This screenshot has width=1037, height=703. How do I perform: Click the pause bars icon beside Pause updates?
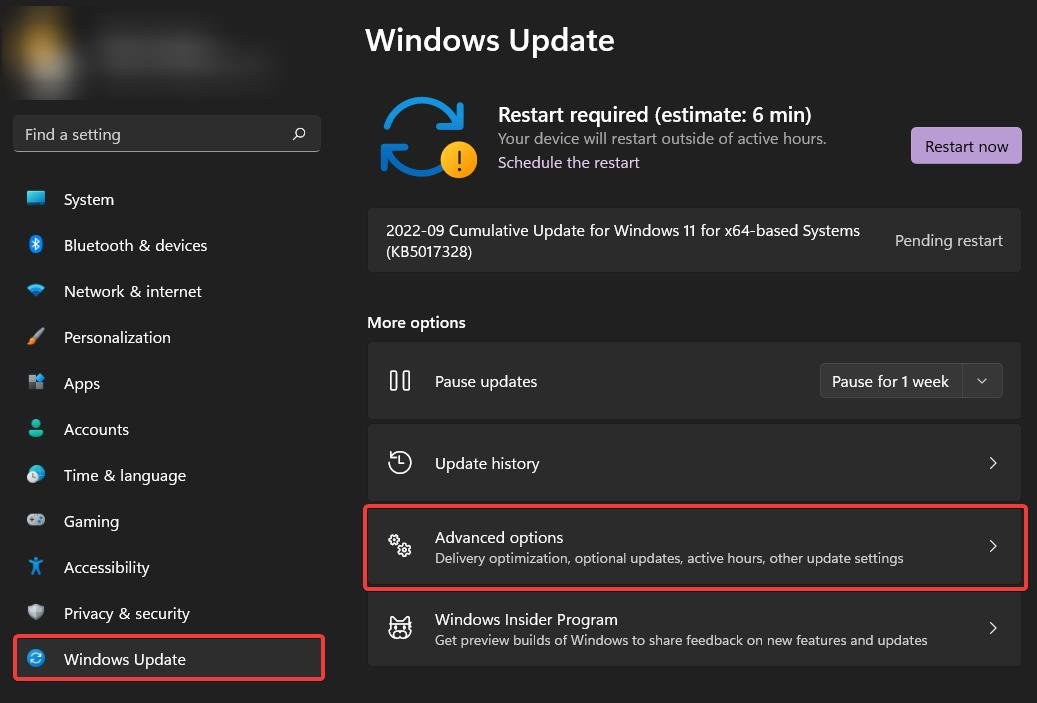click(x=399, y=380)
